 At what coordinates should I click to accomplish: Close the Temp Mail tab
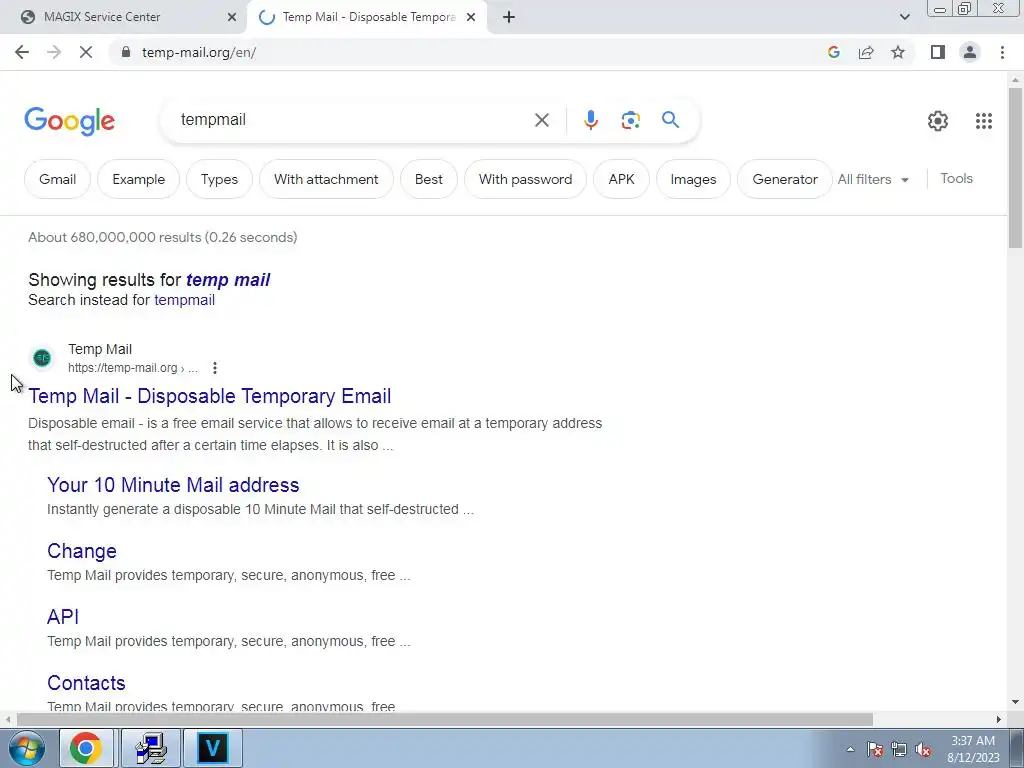[471, 17]
